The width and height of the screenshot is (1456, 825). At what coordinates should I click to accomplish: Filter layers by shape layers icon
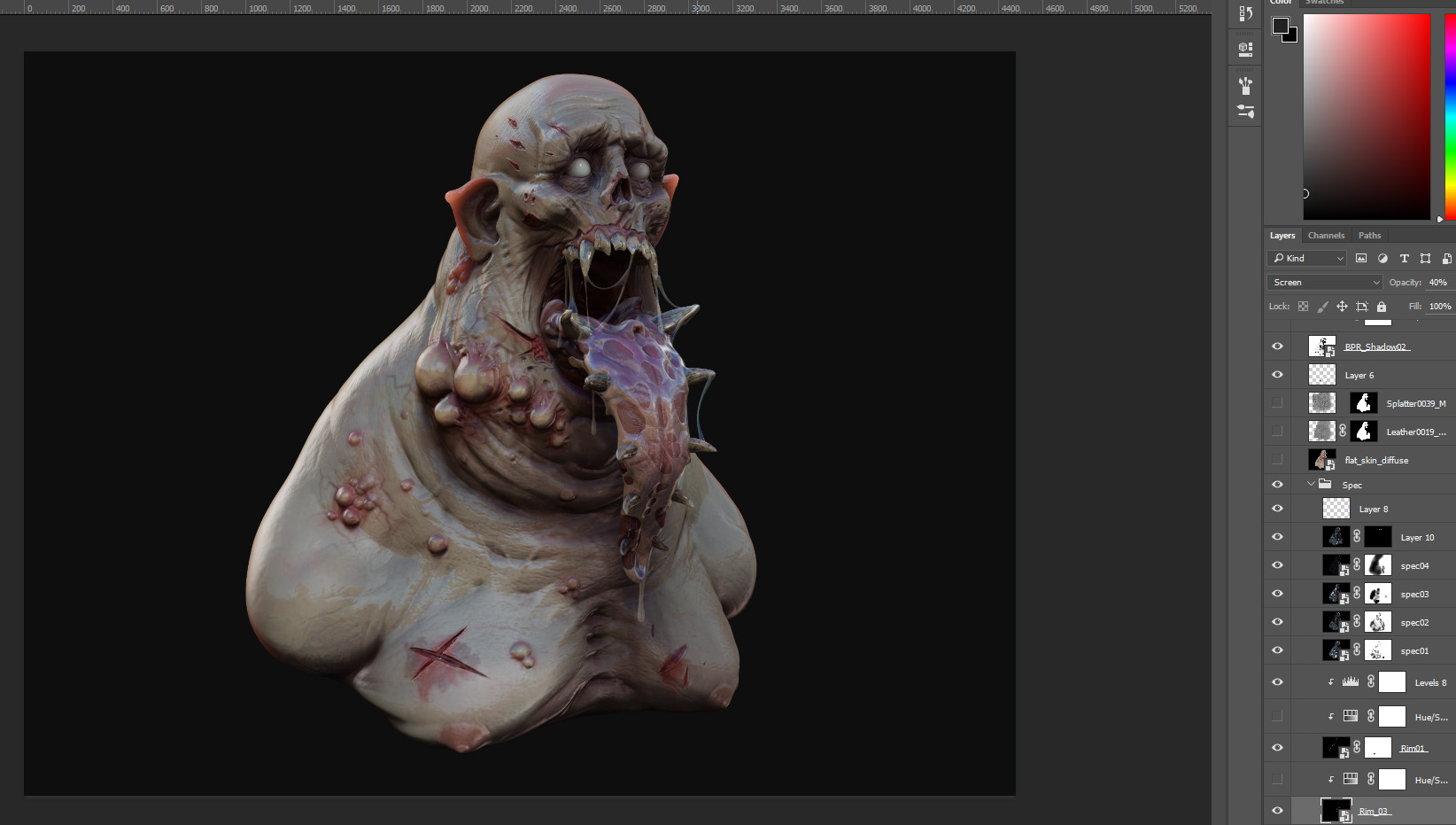click(x=1425, y=258)
